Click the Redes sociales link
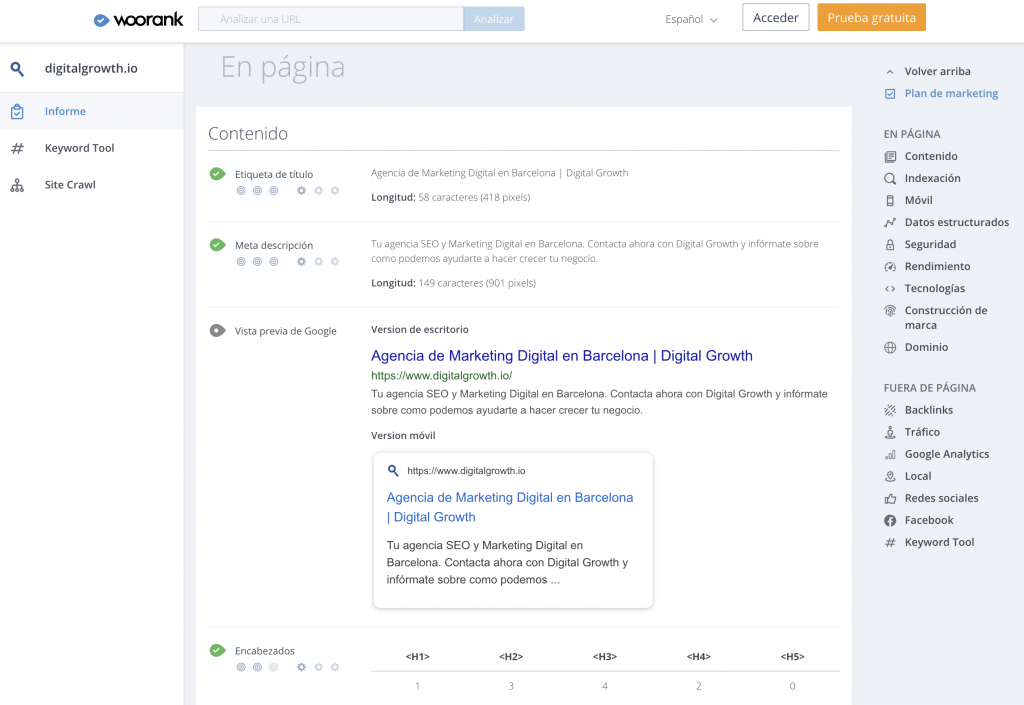 (x=941, y=498)
